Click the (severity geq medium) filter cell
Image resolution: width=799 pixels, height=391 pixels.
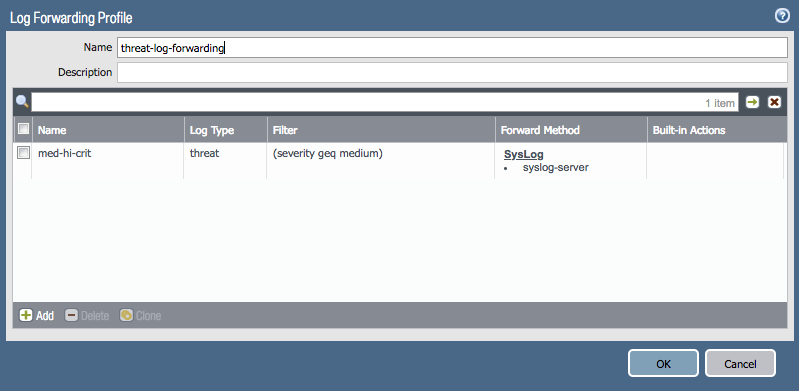[x=328, y=153]
